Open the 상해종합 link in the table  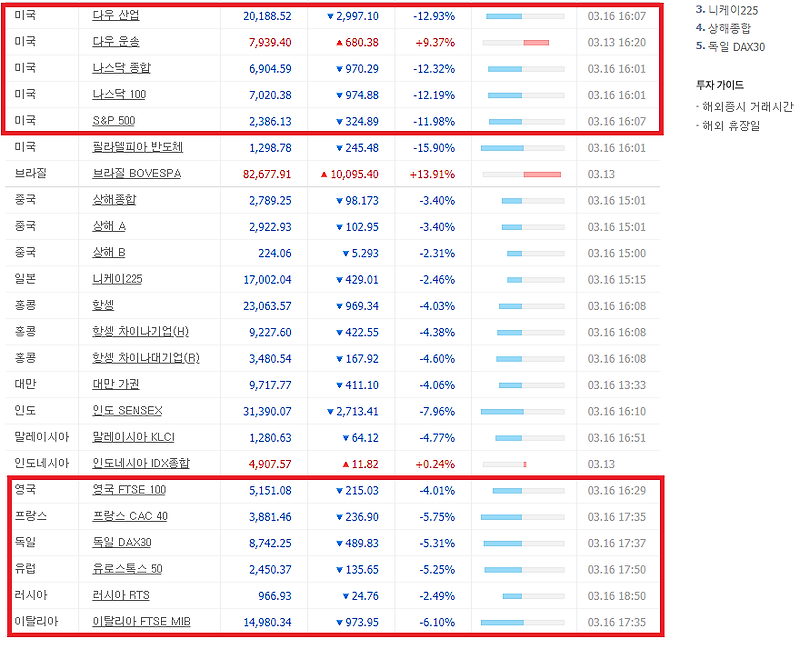[x=114, y=200]
